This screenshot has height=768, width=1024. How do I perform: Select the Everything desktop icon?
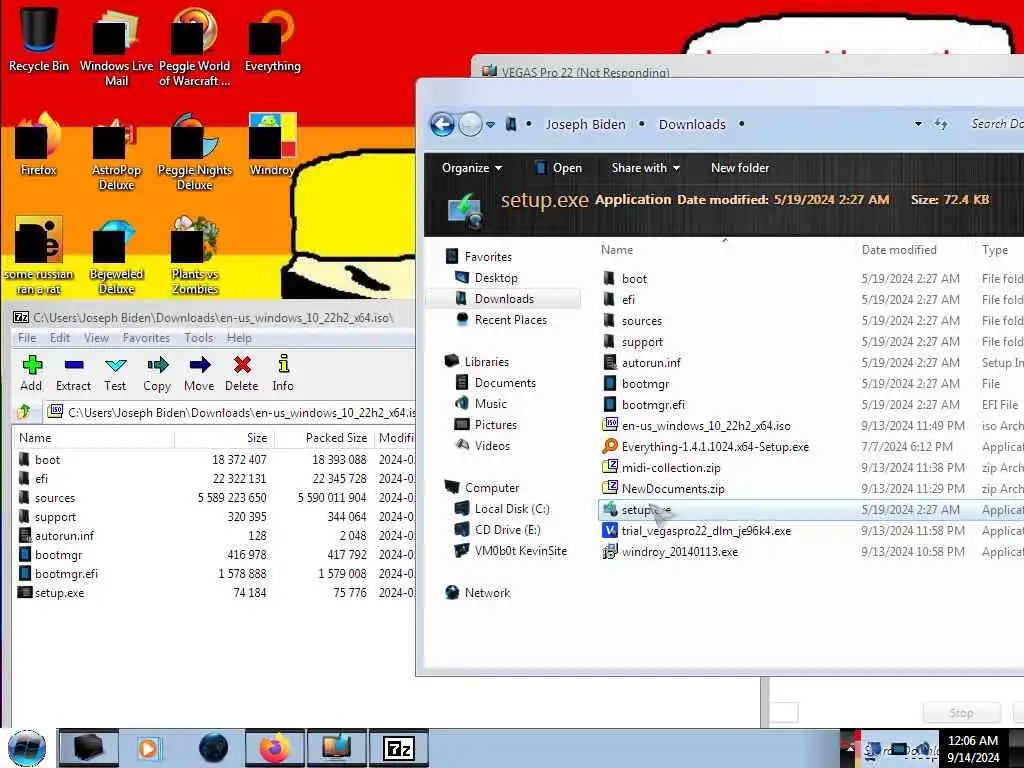click(272, 38)
